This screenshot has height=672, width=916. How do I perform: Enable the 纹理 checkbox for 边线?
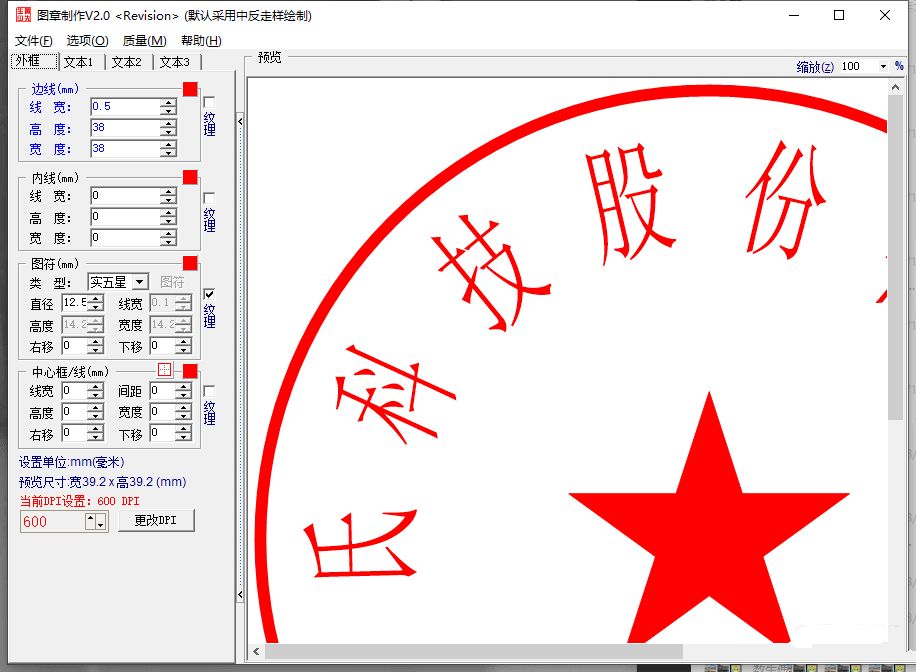click(x=209, y=102)
